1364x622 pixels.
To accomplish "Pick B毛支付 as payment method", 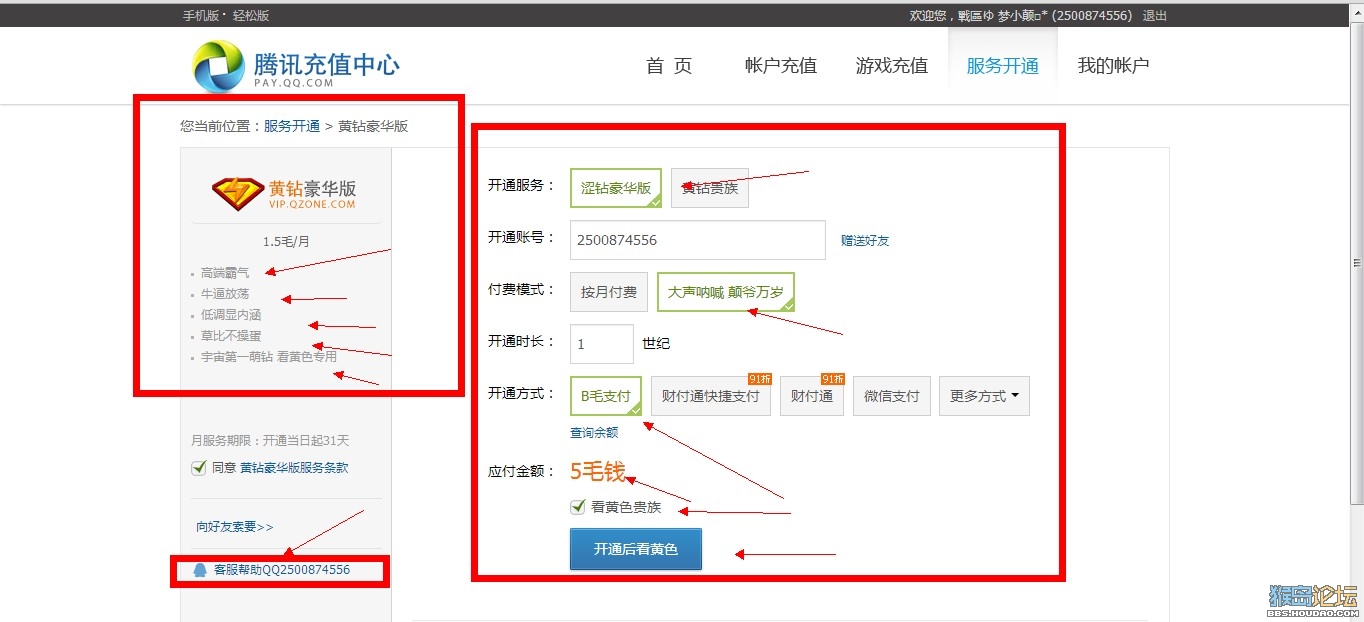I will point(606,396).
